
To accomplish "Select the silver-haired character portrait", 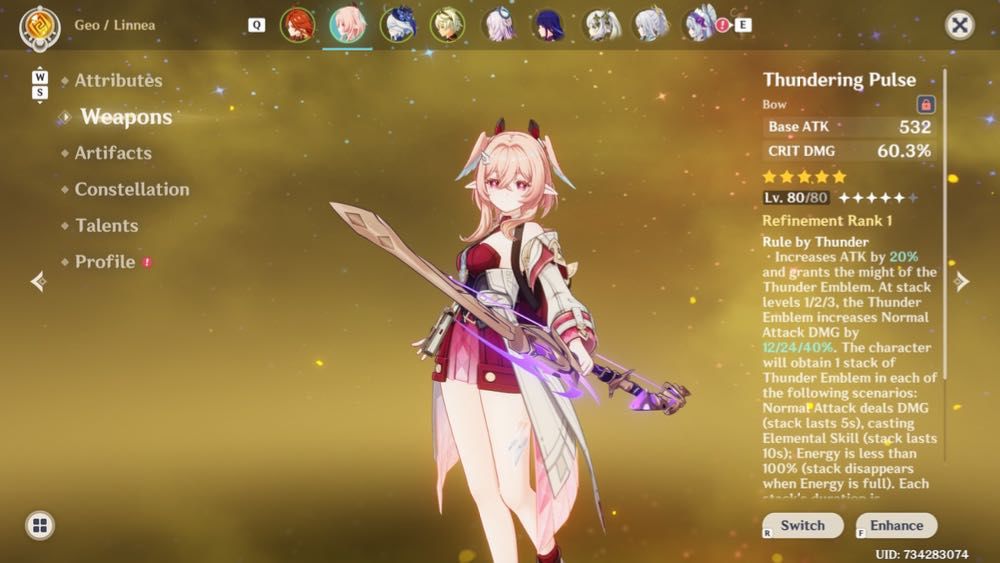I will pos(650,25).
